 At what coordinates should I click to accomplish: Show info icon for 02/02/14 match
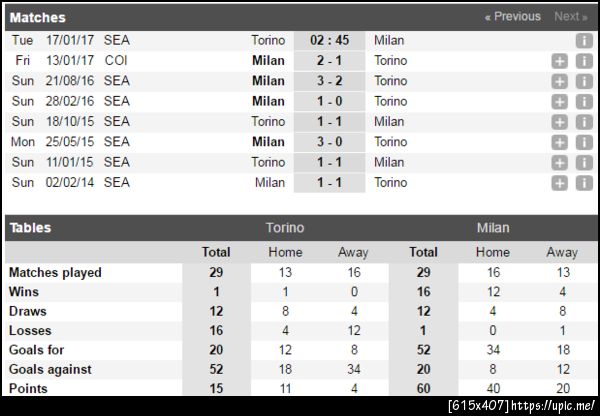(583, 183)
